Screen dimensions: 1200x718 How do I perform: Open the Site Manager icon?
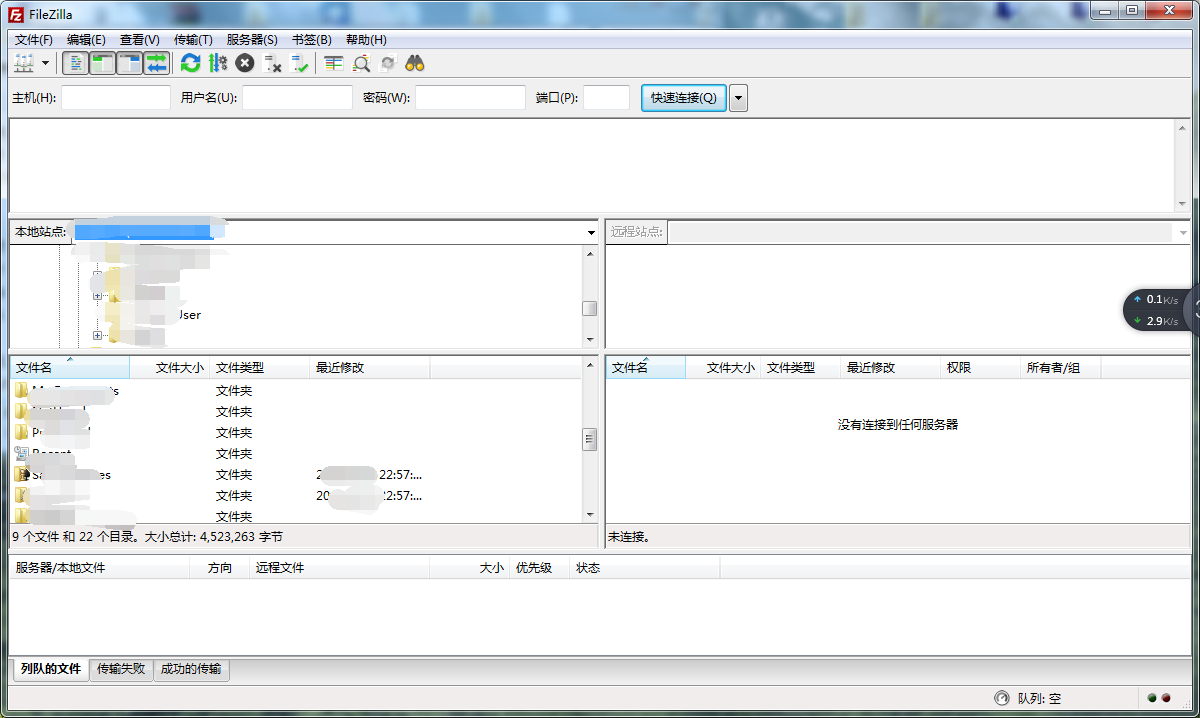click(24, 63)
